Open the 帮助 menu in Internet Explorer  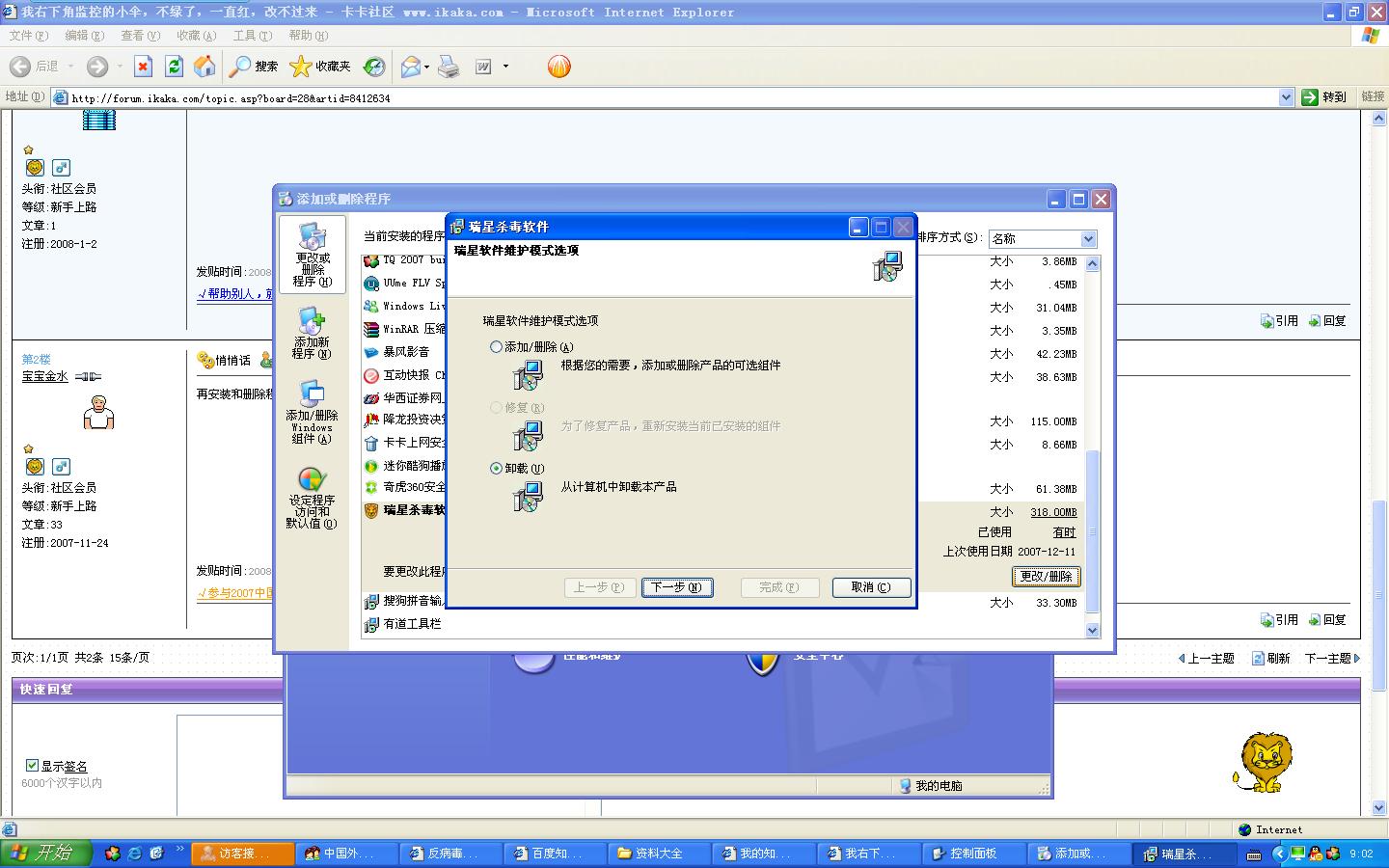[x=308, y=36]
